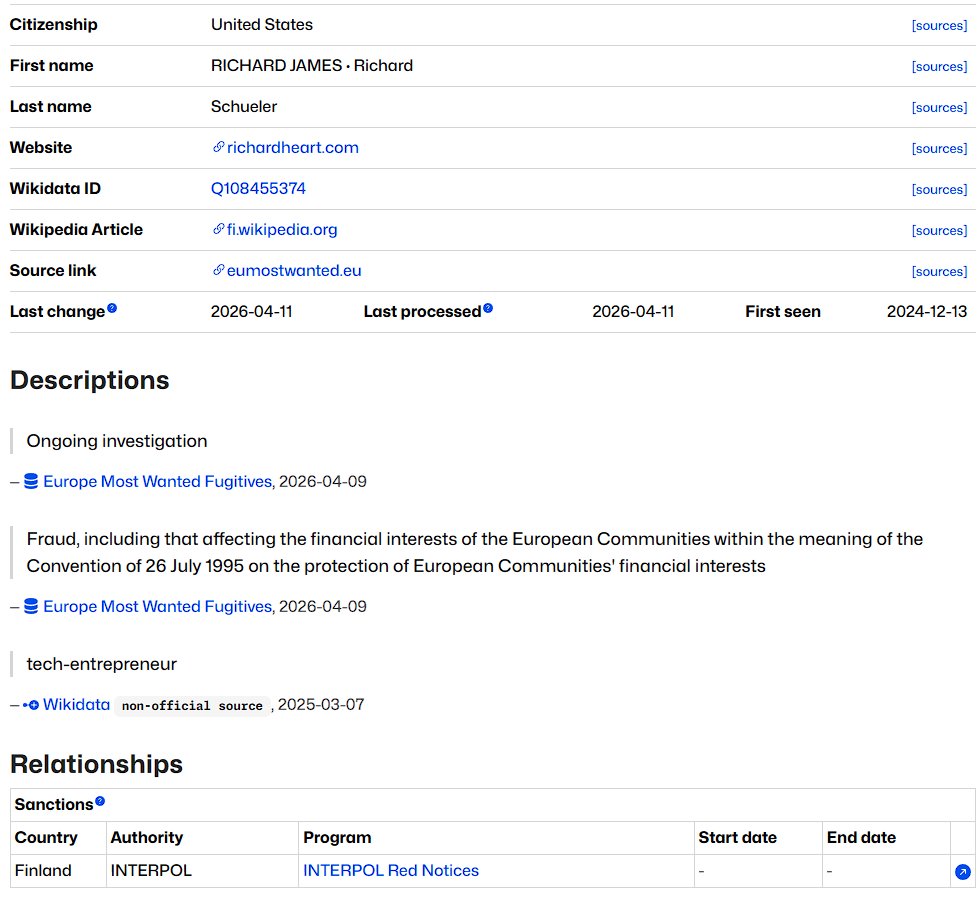The height and width of the screenshot is (900, 979).
Task: Click the help icon beside Last processed
Action: [488, 308]
